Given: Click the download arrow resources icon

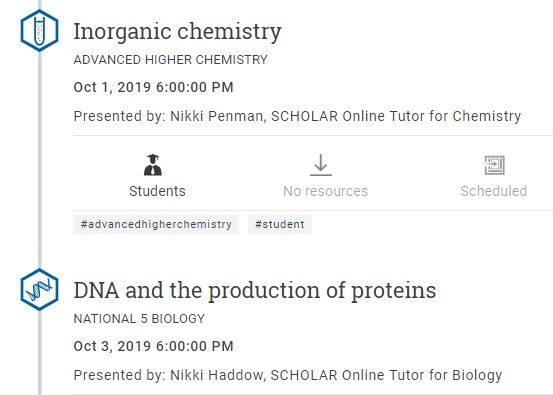Looking at the screenshot, I should click(x=321, y=165).
